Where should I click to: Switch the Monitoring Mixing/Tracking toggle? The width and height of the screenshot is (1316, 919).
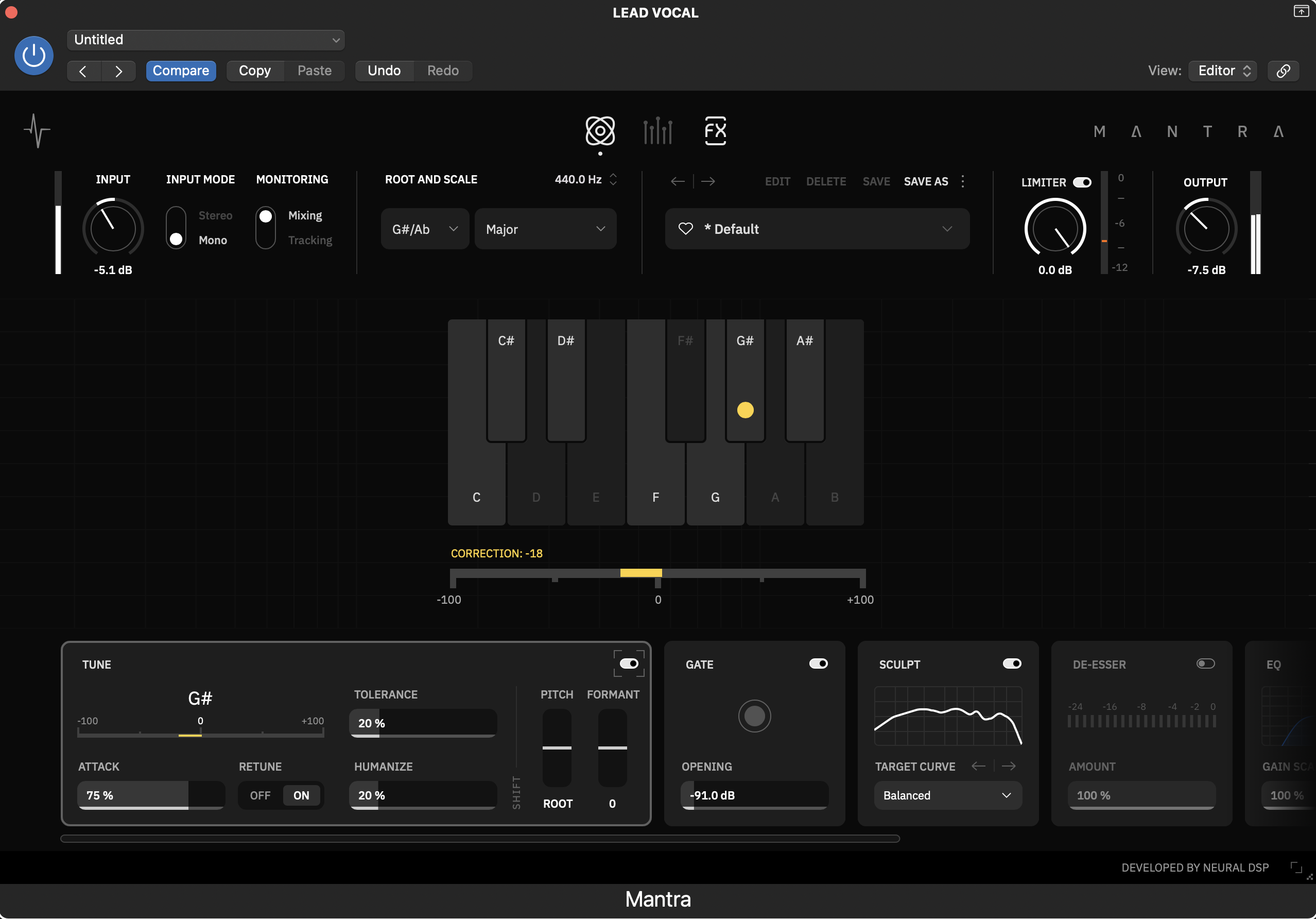pos(265,228)
